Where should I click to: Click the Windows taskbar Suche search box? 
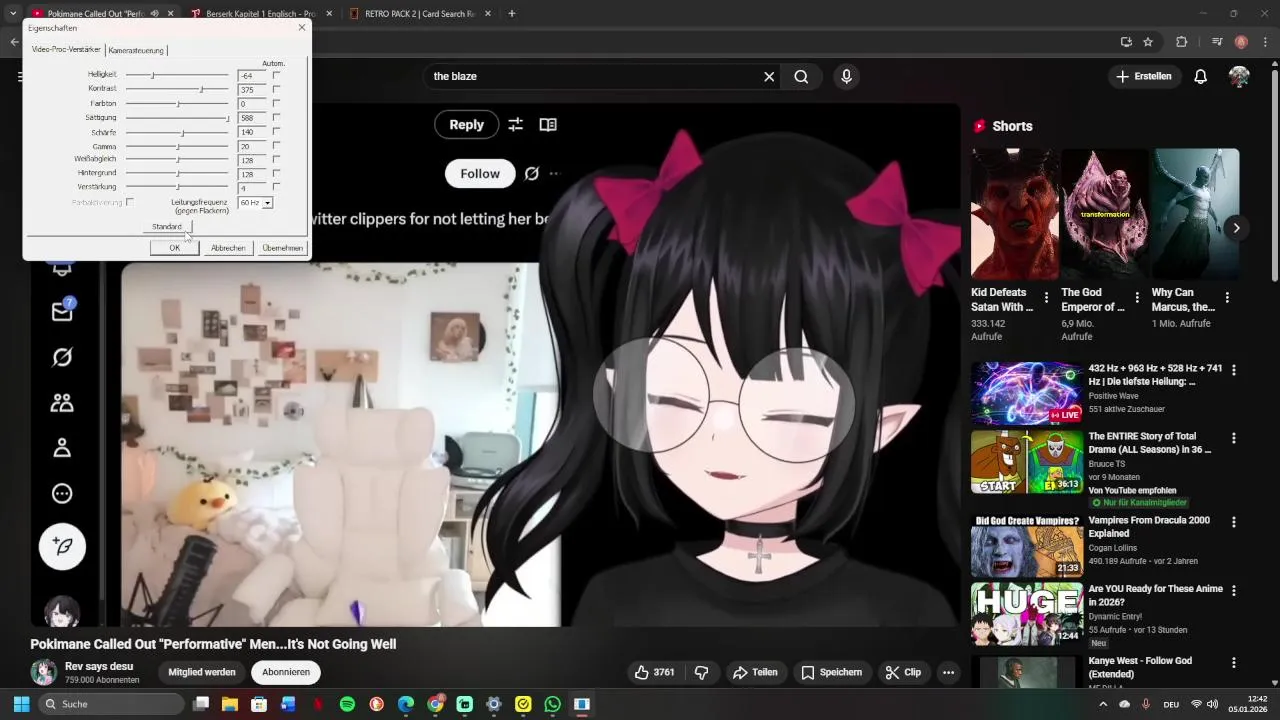[112, 704]
